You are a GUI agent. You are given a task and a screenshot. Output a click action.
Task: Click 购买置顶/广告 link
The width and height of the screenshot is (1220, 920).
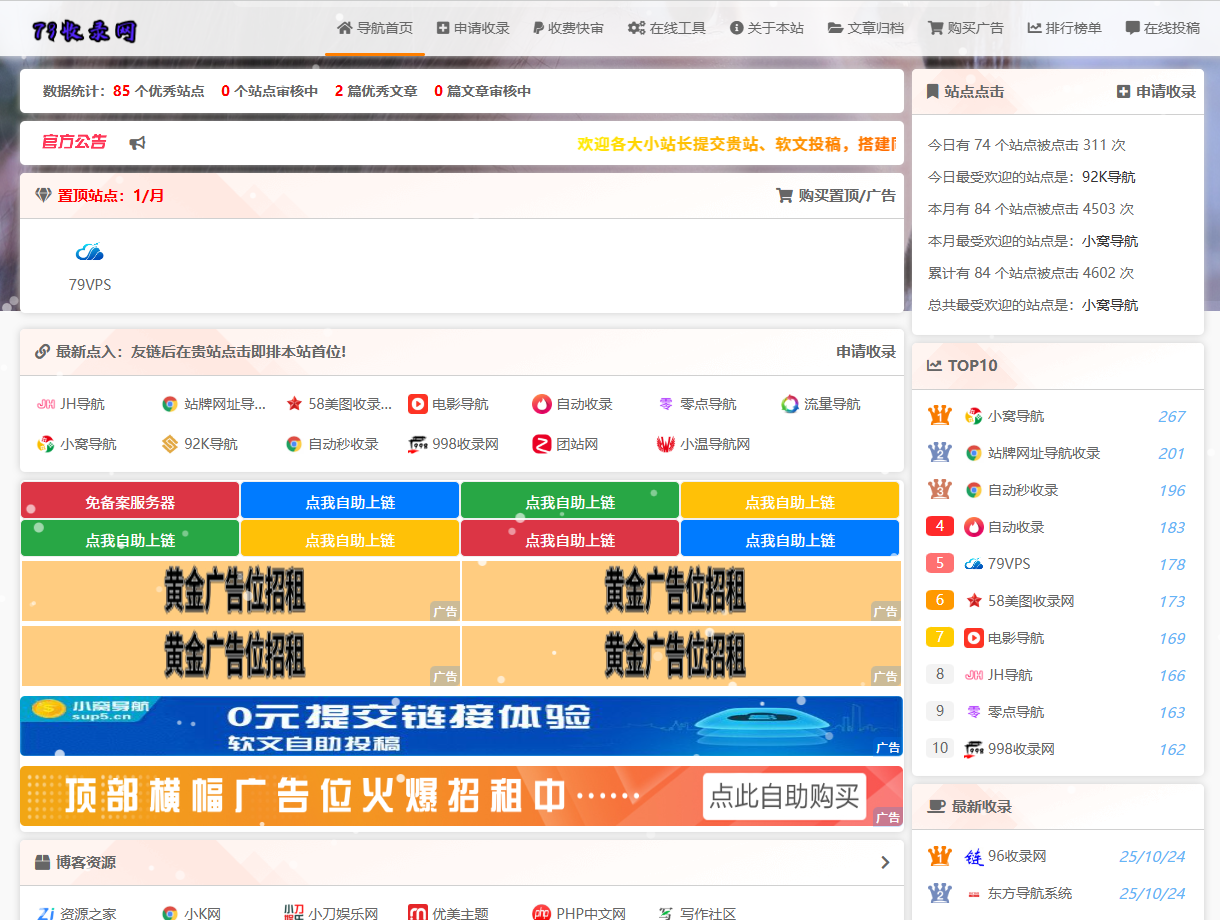[x=836, y=196]
